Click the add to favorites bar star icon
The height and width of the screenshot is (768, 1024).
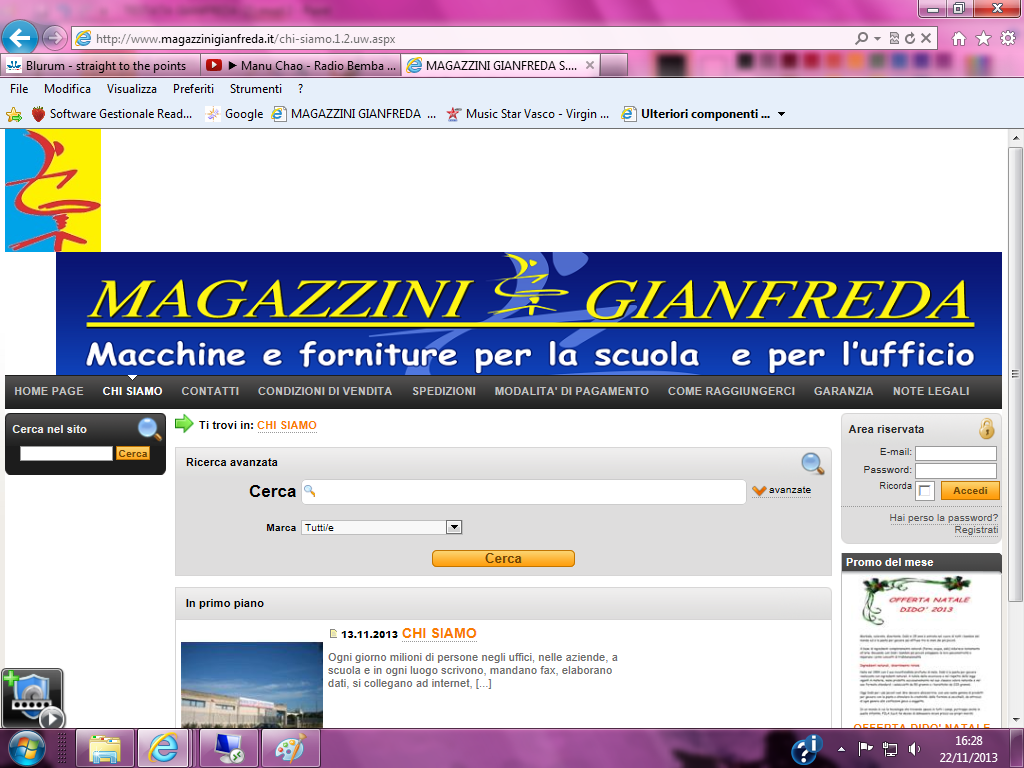click(14, 114)
